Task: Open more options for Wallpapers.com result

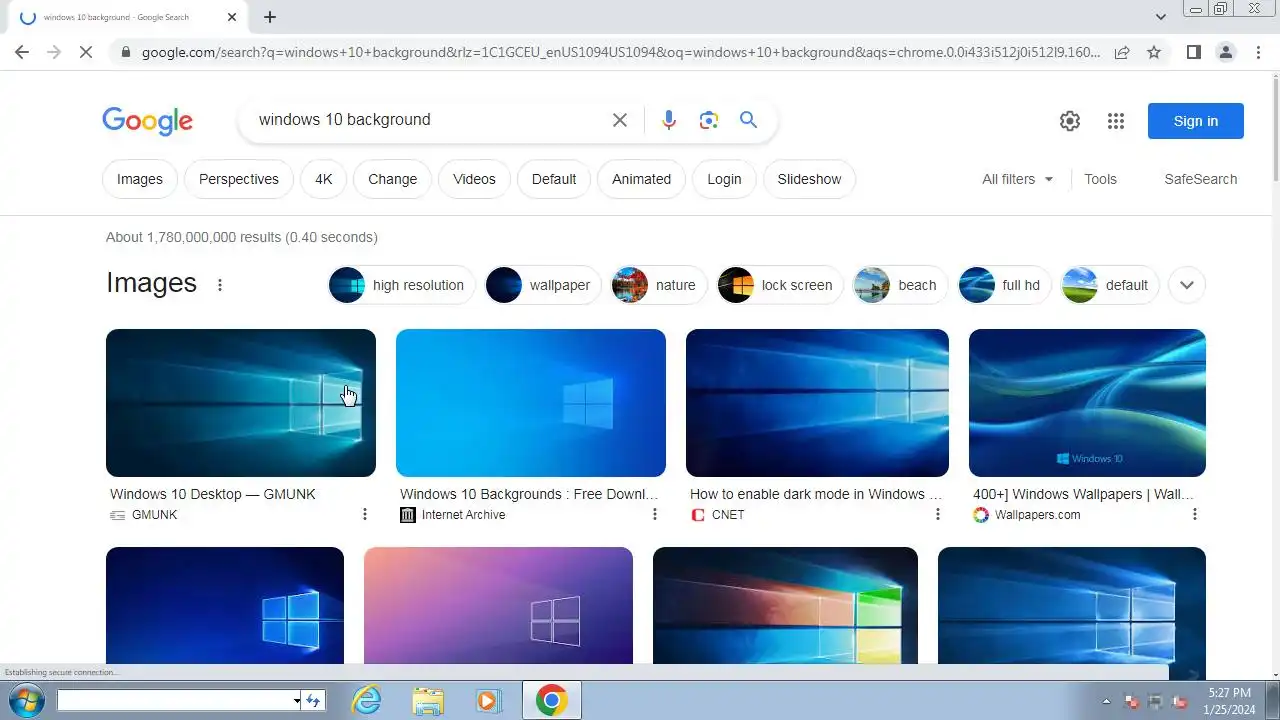Action: [x=1195, y=514]
